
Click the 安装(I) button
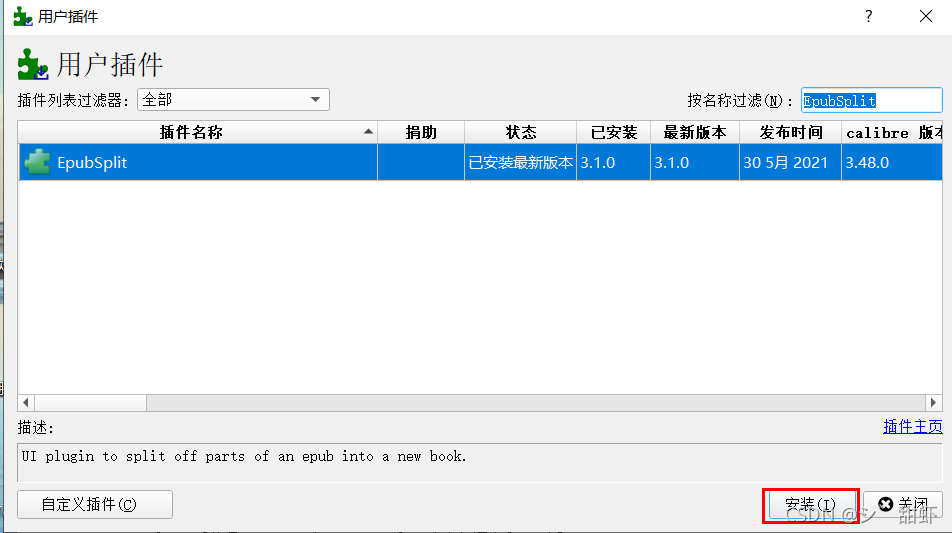[811, 504]
